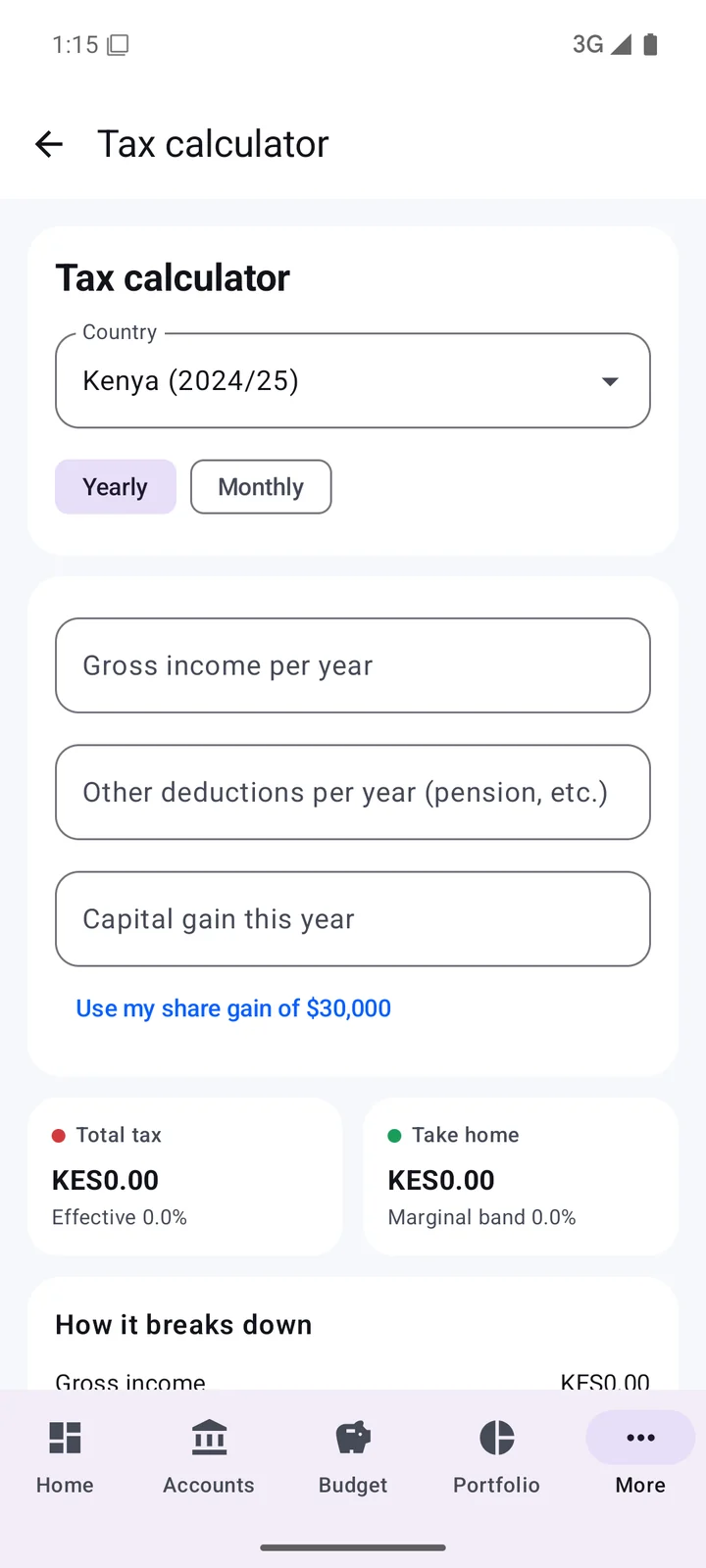Focus the Capital gain this year field
Screen dimensions: 706x1568
tap(353, 919)
